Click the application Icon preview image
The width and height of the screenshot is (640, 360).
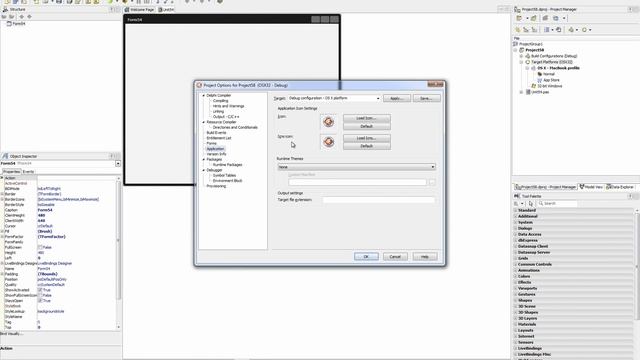point(329,122)
